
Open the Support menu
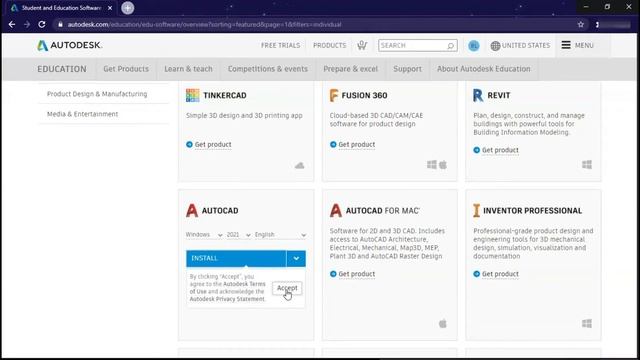(x=407, y=69)
